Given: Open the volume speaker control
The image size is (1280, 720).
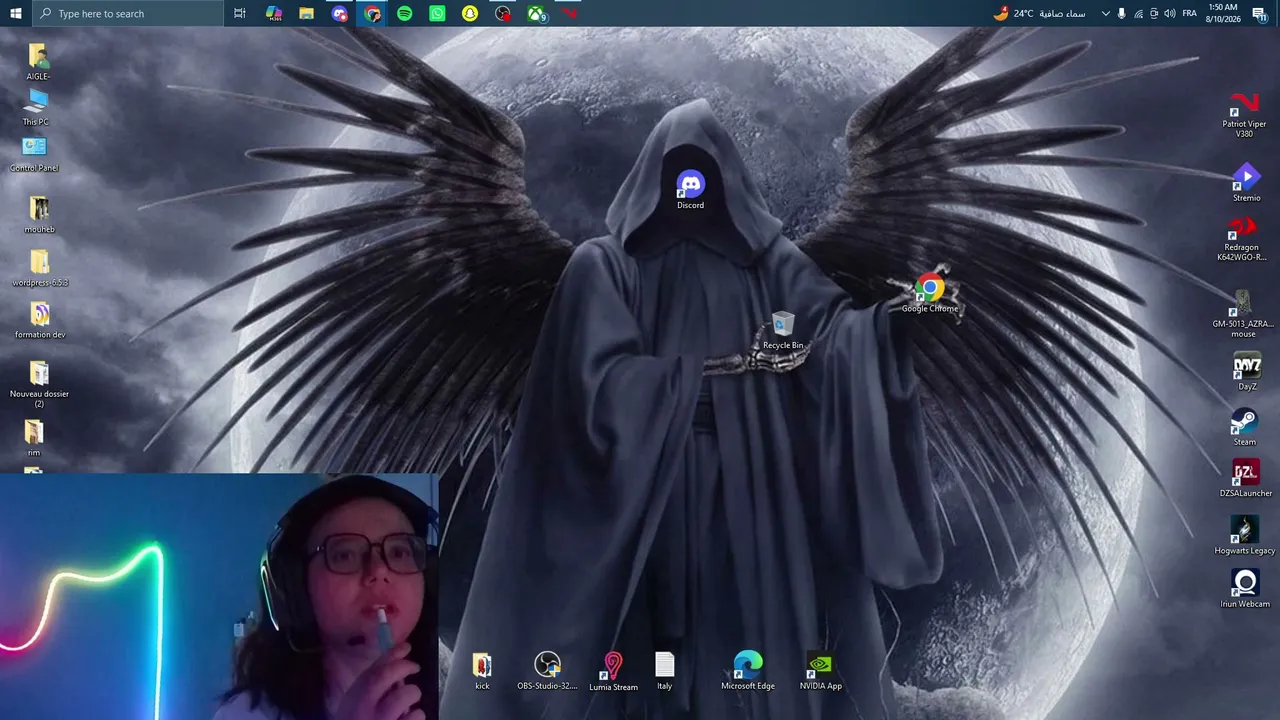Looking at the screenshot, I should point(1170,13).
